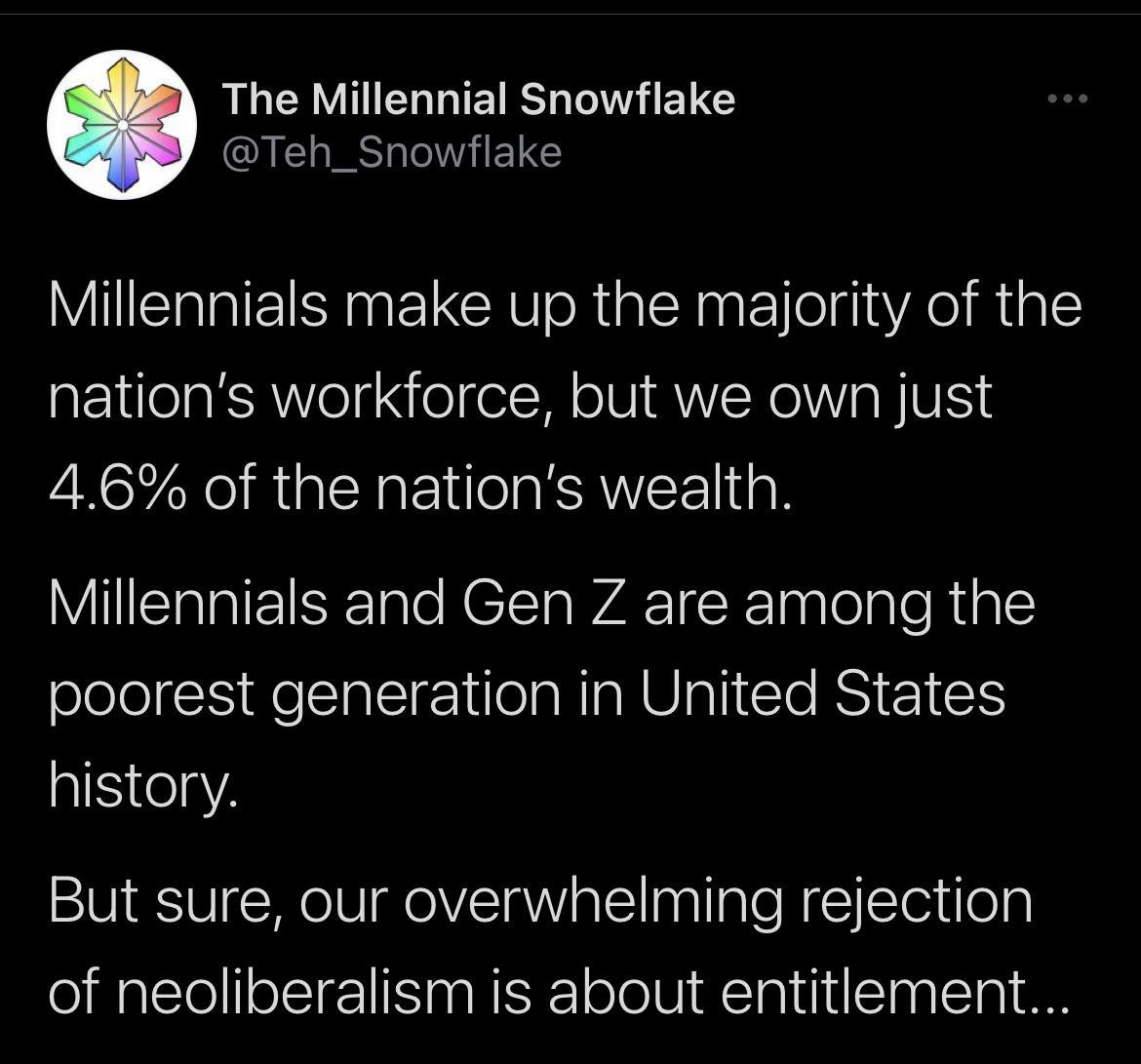Click the word "poorest" in the tweet
Viewport: 1141px width, 1064px height.
pyautogui.click(x=156, y=694)
